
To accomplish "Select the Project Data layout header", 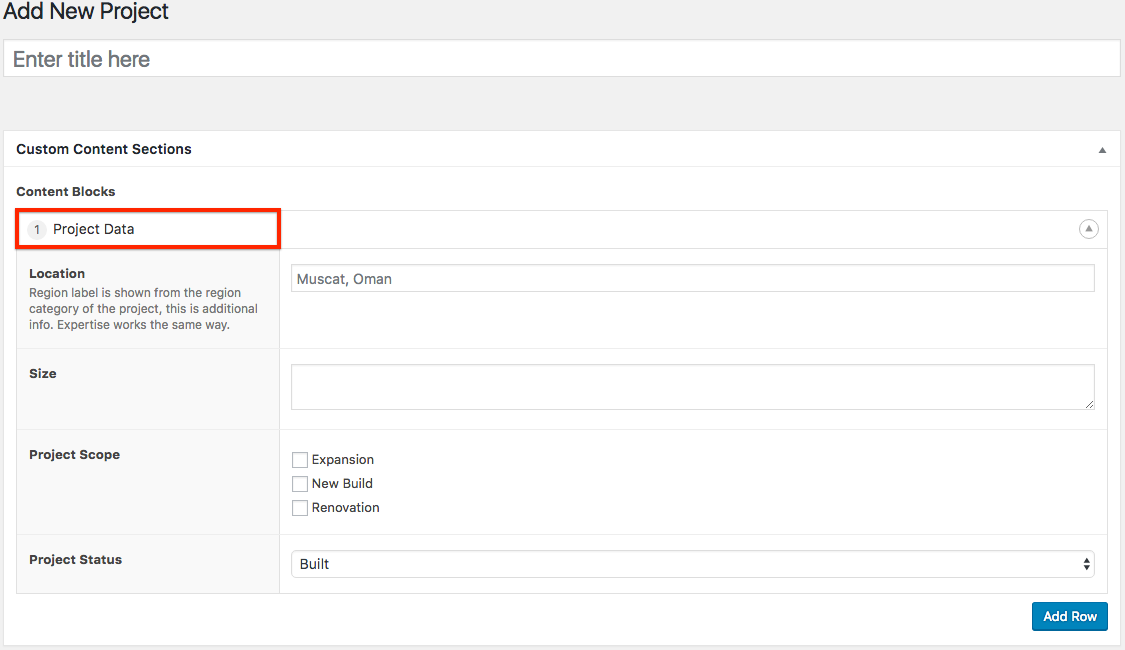I will pyautogui.click(x=94, y=229).
